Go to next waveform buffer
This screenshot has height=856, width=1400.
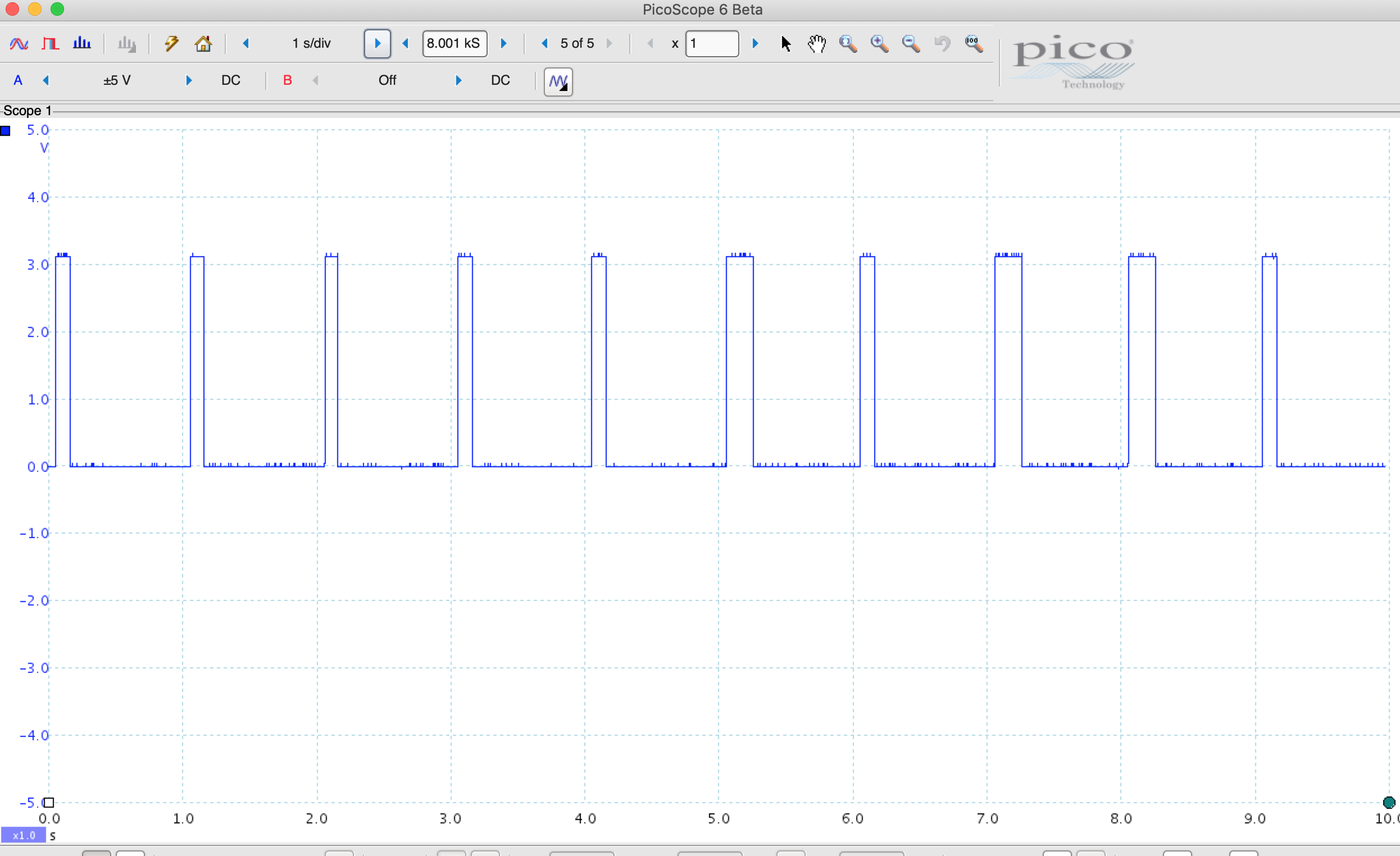pos(610,43)
